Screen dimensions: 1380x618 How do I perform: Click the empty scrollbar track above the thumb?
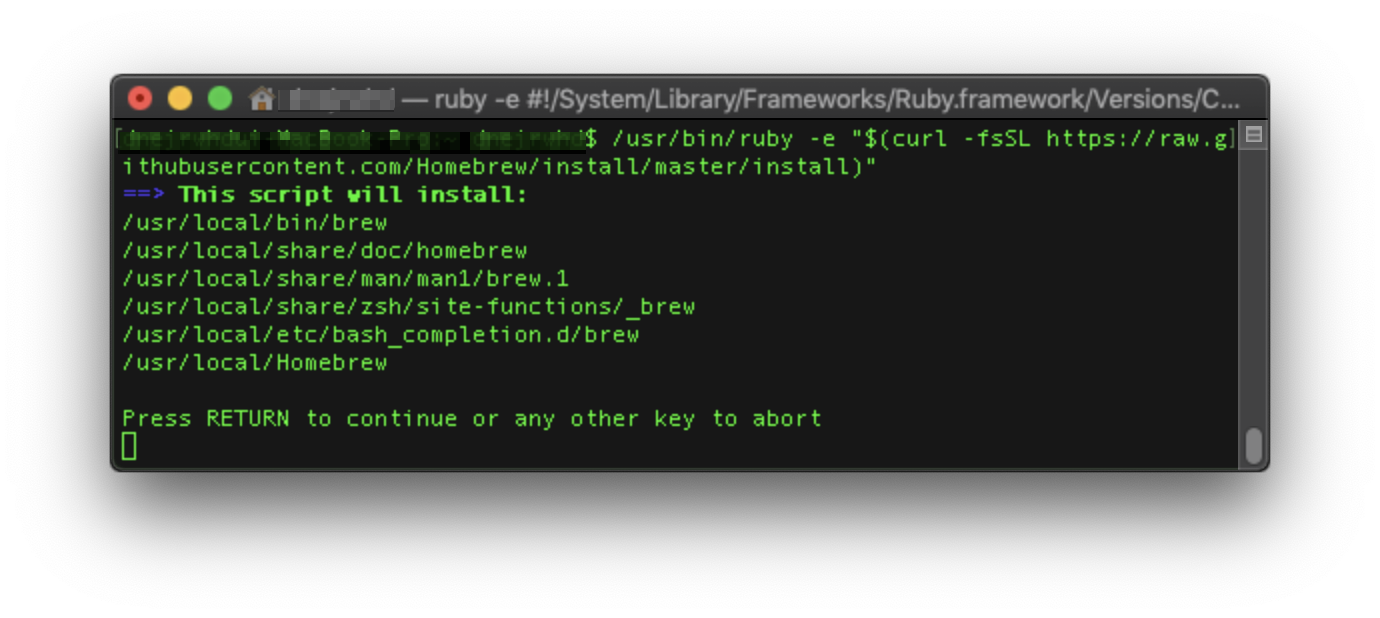(x=1254, y=287)
